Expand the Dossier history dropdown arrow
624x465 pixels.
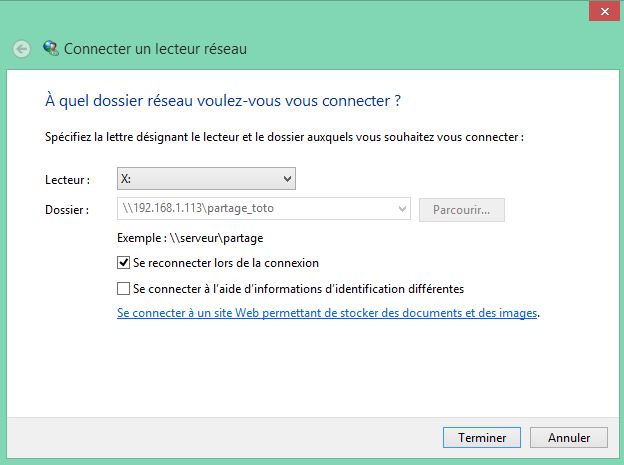click(402, 209)
